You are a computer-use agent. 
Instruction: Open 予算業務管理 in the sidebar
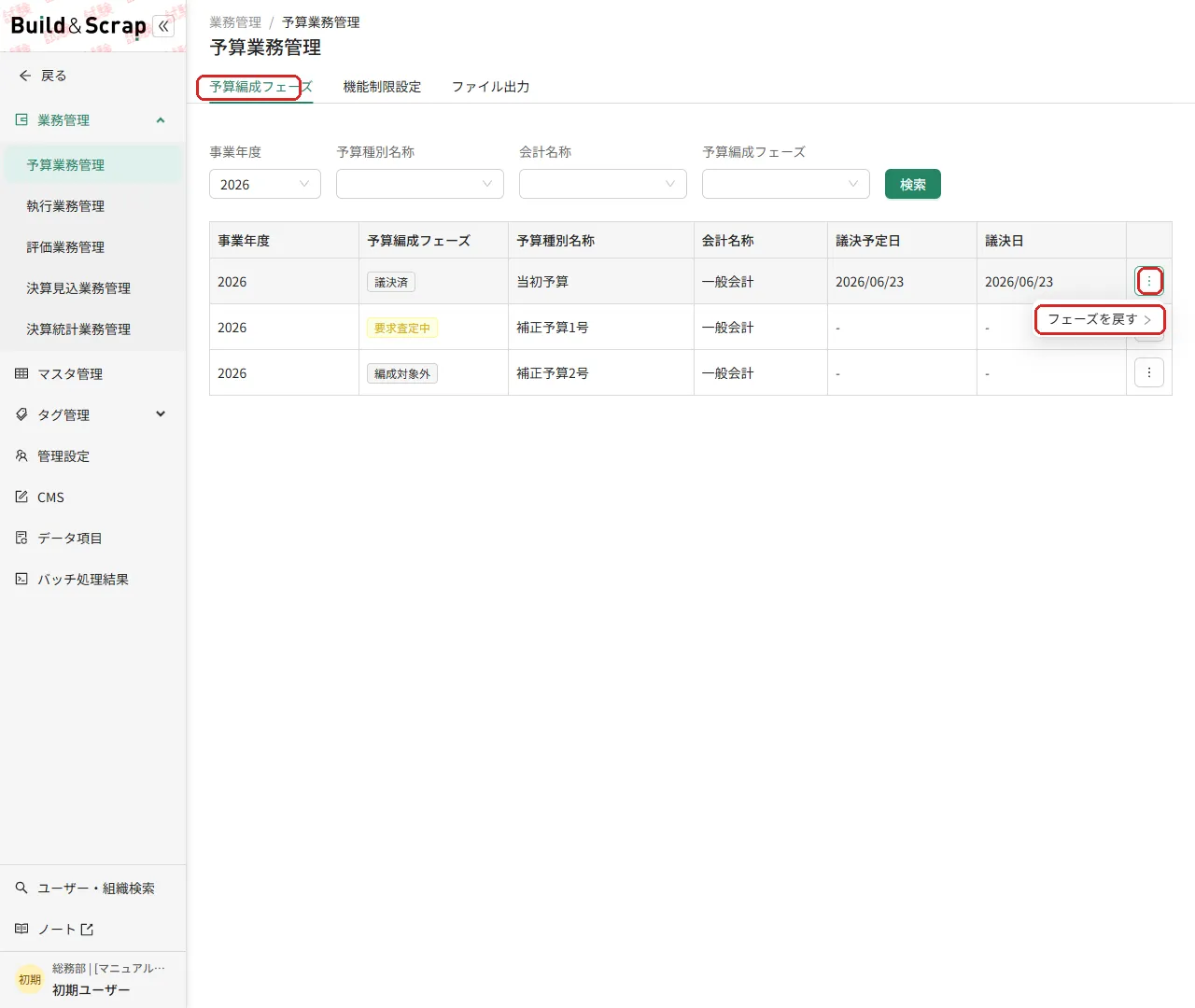coord(91,164)
